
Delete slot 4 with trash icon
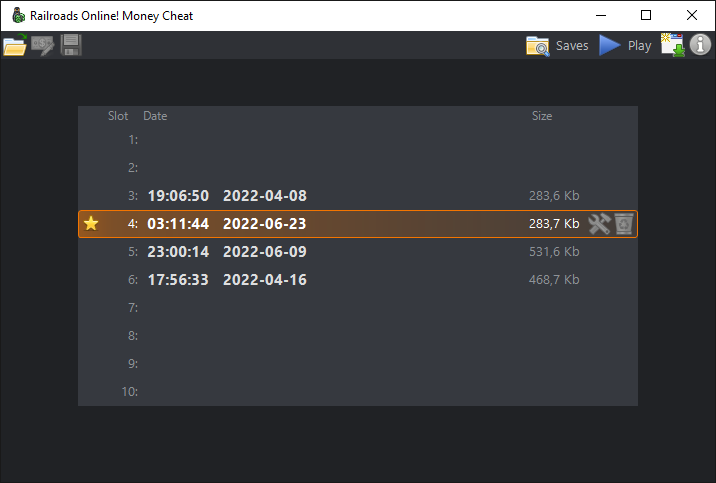pyautogui.click(x=624, y=224)
